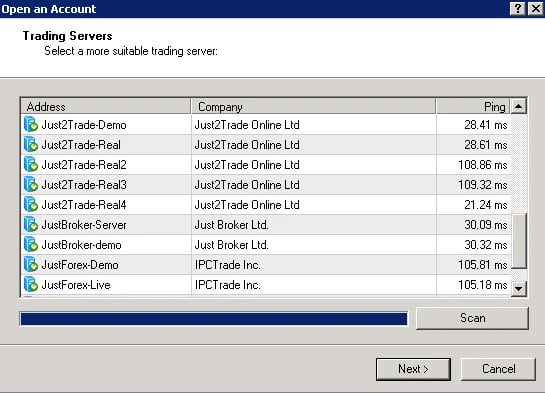Click Just2Trade Online Ltd in Just2Trade-Demo row
Viewport: 545px width, 393px height.
pyautogui.click(x=247, y=125)
